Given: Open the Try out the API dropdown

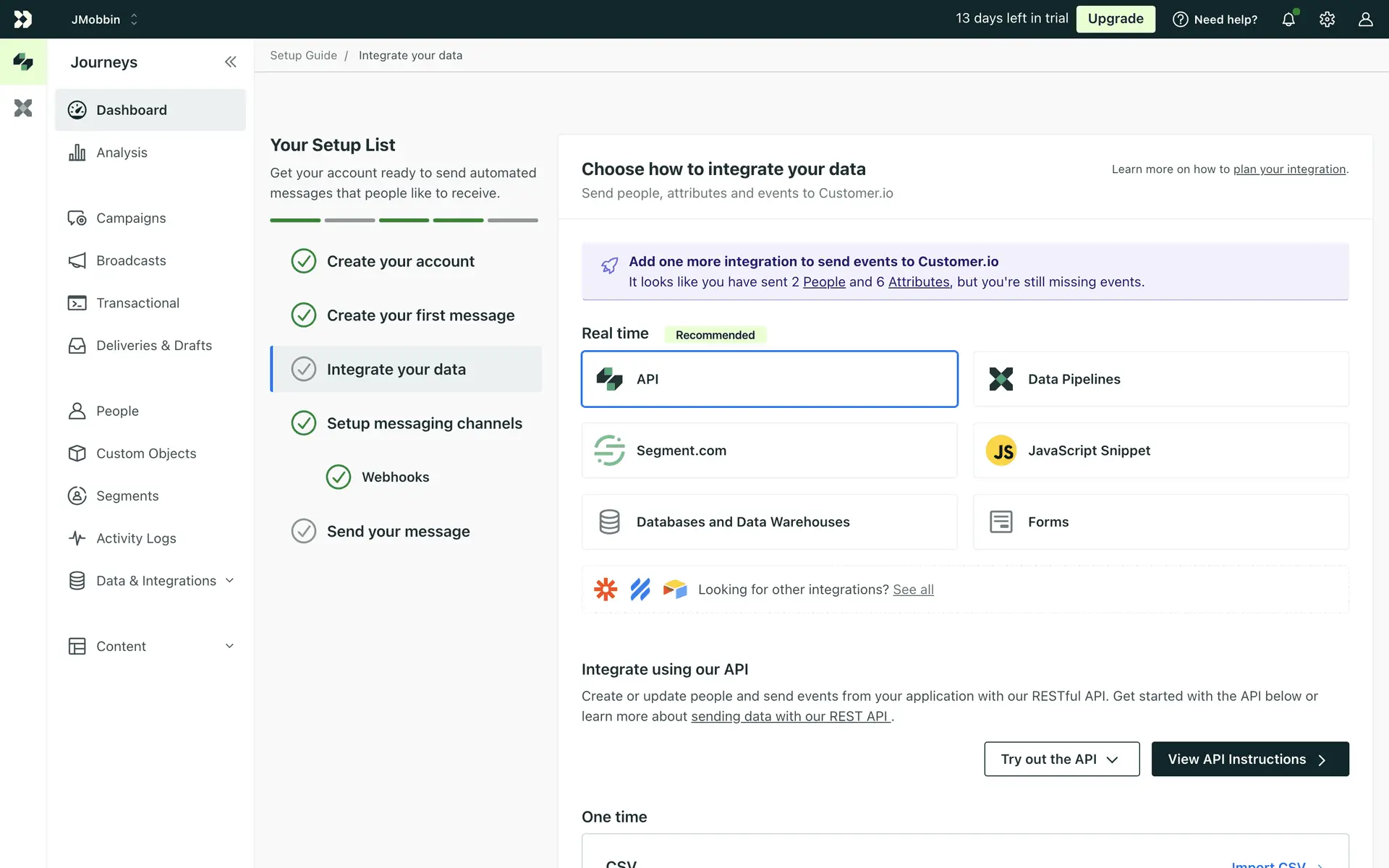Looking at the screenshot, I should tap(1061, 759).
